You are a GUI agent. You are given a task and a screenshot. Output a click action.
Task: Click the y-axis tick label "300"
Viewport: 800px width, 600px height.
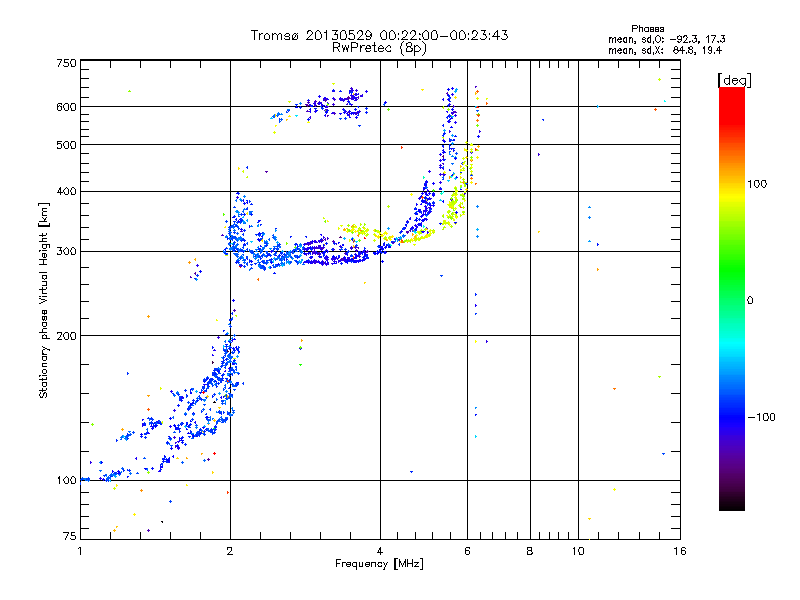point(66,251)
